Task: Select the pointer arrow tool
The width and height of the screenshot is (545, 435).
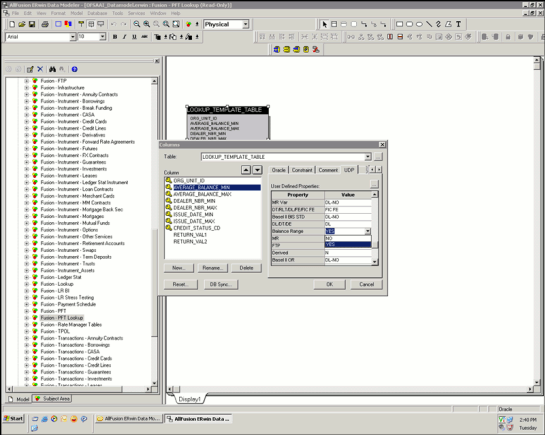Action: coord(324,24)
